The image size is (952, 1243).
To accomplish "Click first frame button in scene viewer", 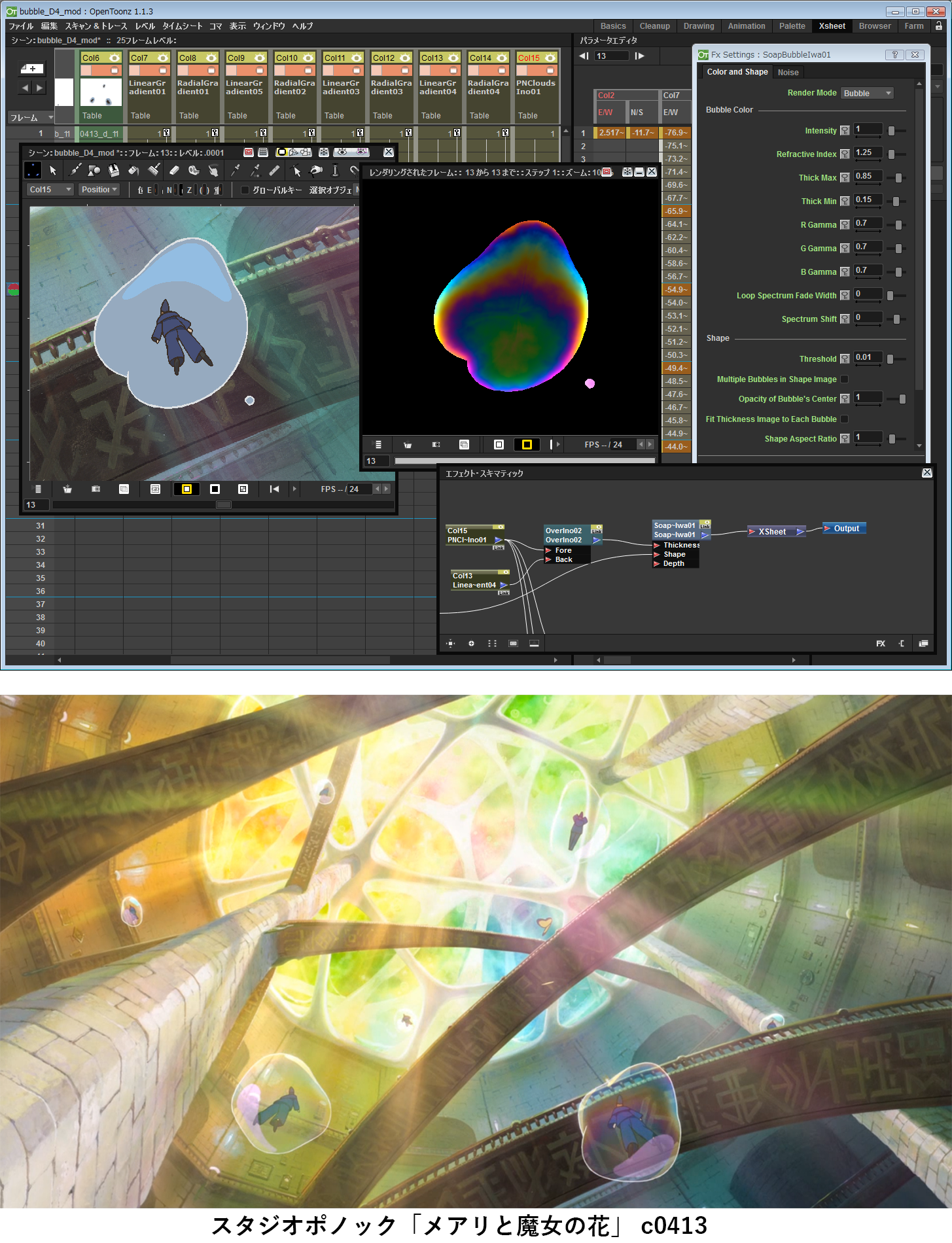I will click(274, 489).
